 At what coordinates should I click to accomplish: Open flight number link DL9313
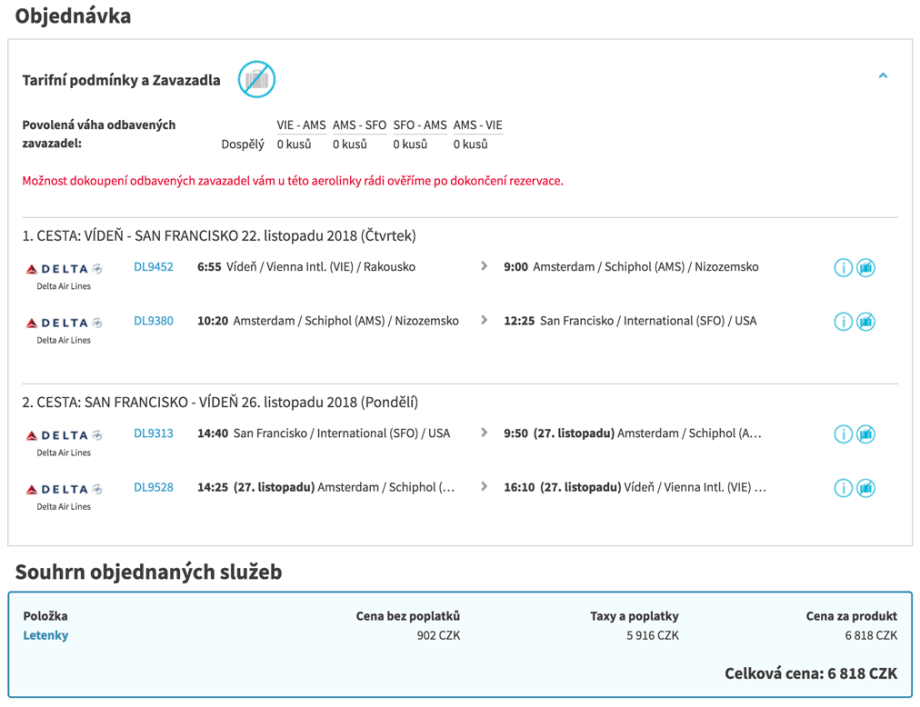[x=153, y=433]
